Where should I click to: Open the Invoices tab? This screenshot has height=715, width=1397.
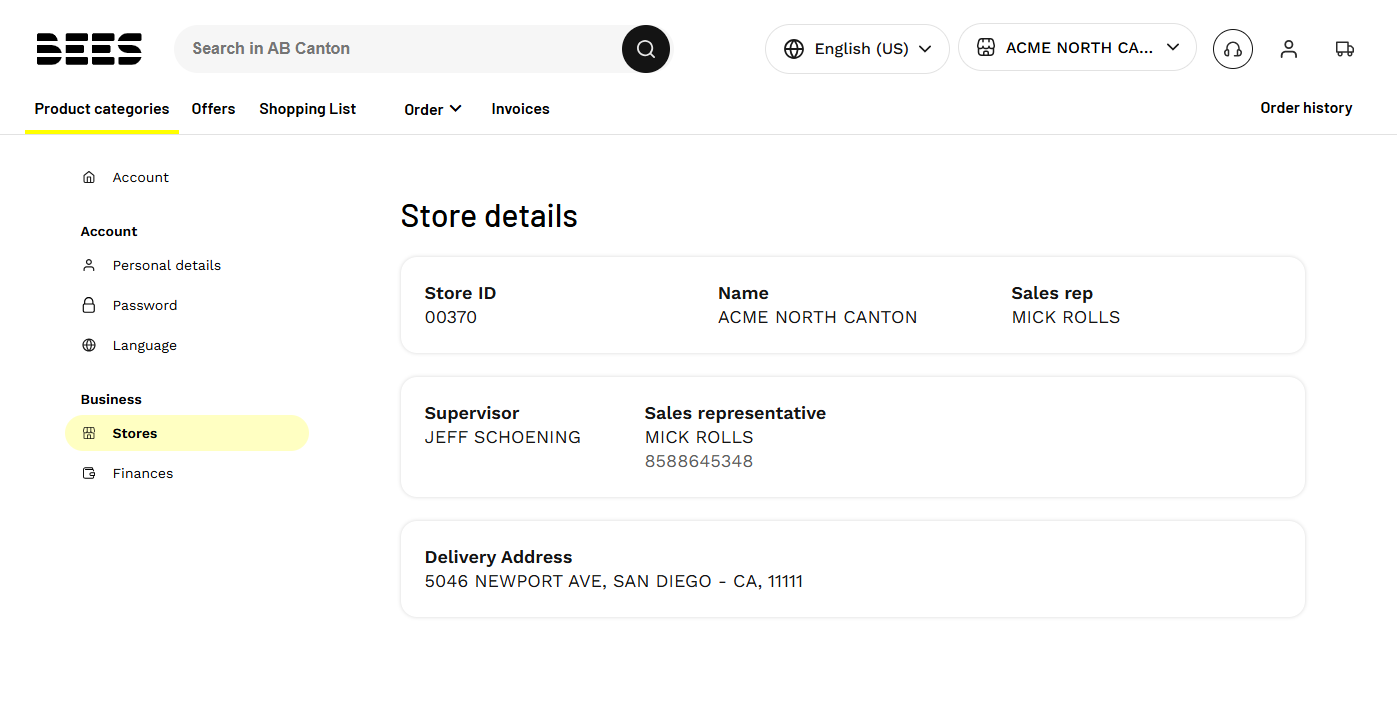[521, 109]
